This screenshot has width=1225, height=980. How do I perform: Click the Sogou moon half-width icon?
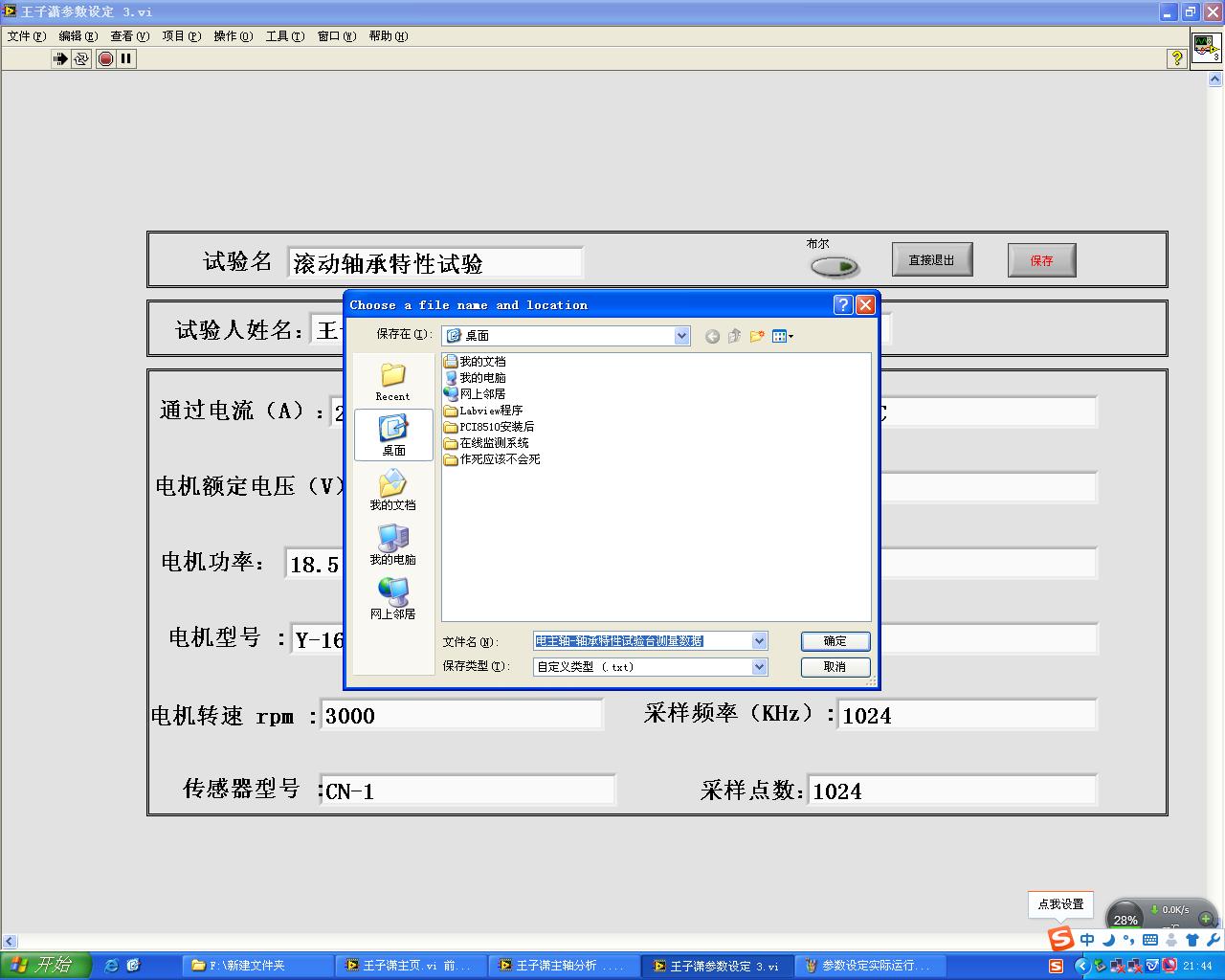point(1108,940)
